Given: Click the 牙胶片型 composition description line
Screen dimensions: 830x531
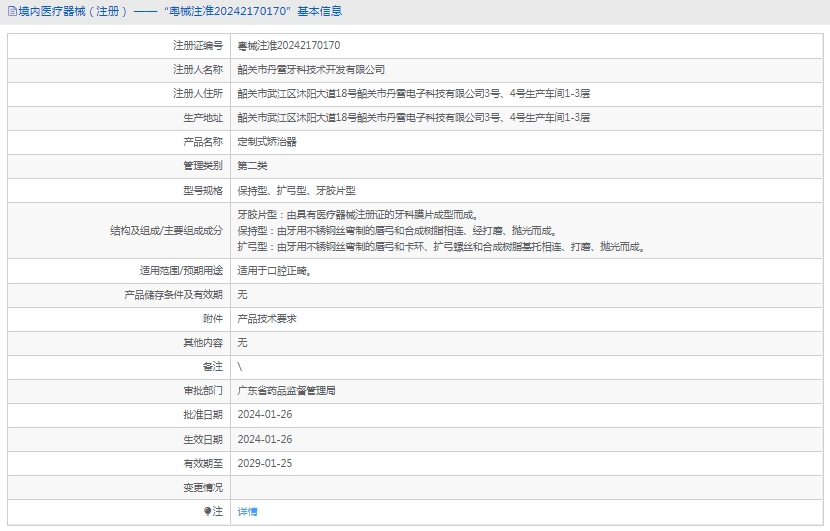Looking at the screenshot, I should pos(357,215).
